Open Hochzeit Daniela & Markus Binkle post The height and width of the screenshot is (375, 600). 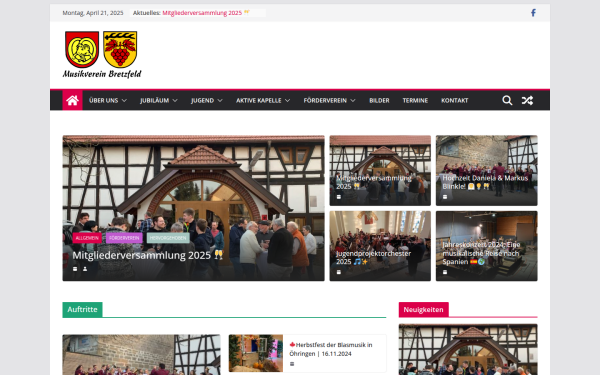tap(485, 182)
